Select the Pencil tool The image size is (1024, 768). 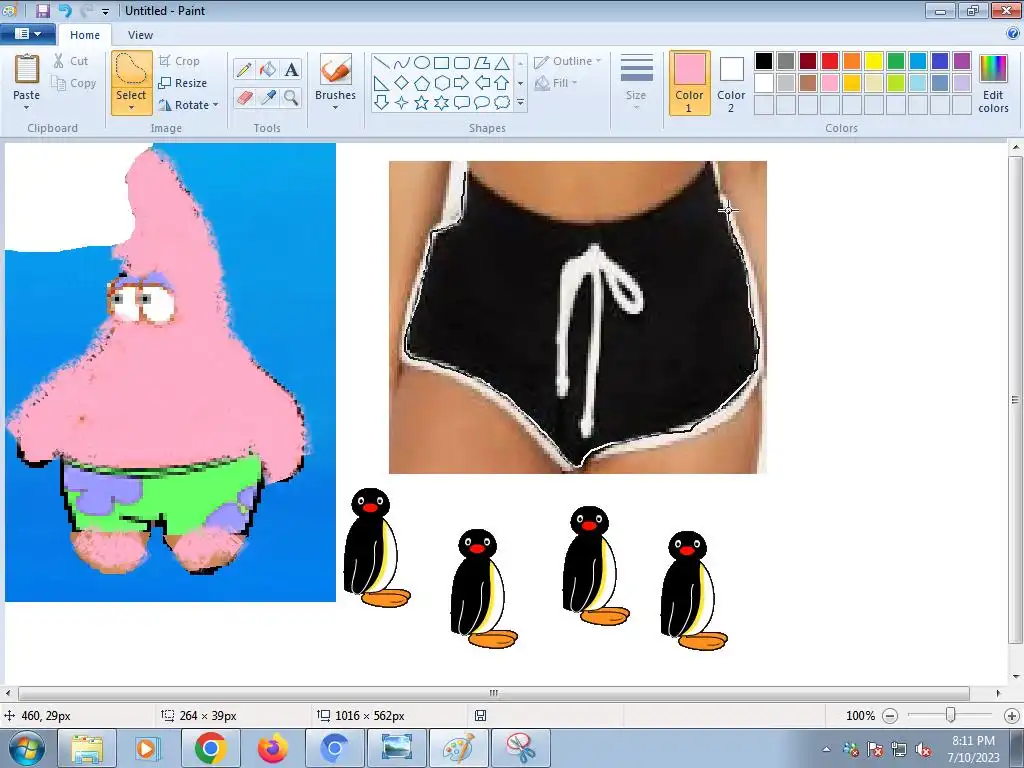coord(244,69)
